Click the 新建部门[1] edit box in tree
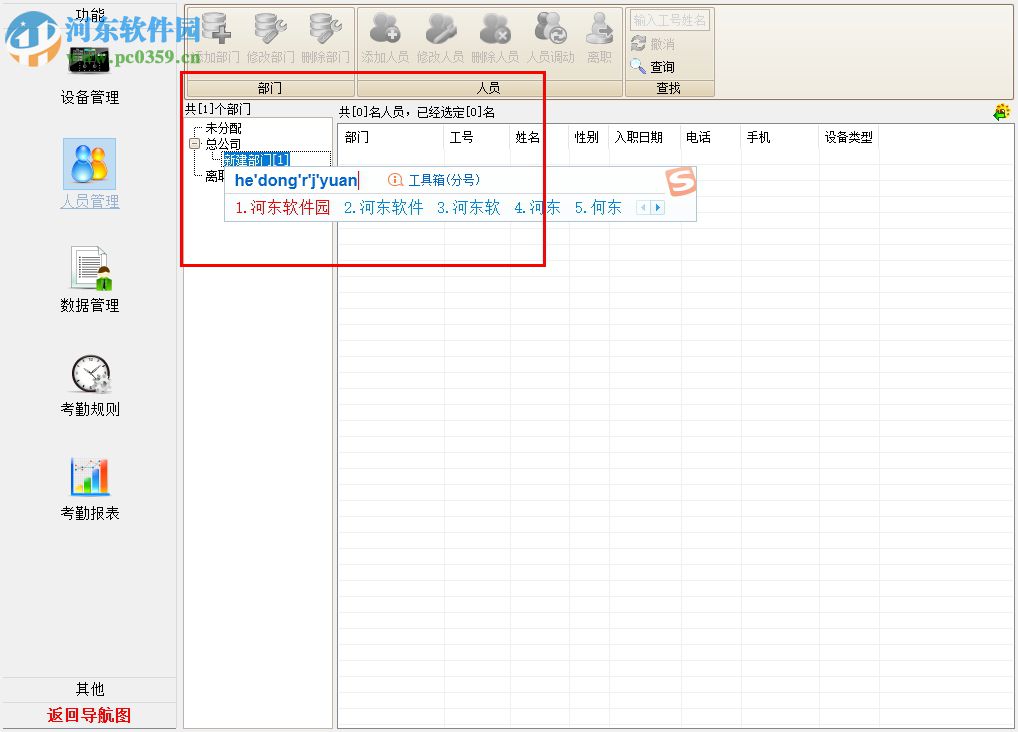This screenshot has width=1018, height=732. [x=276, y=159]
